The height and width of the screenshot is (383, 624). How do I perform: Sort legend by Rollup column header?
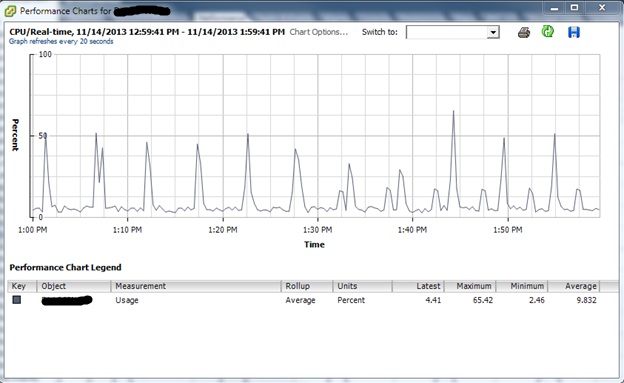pyautogui.click(x=307, y=286)
